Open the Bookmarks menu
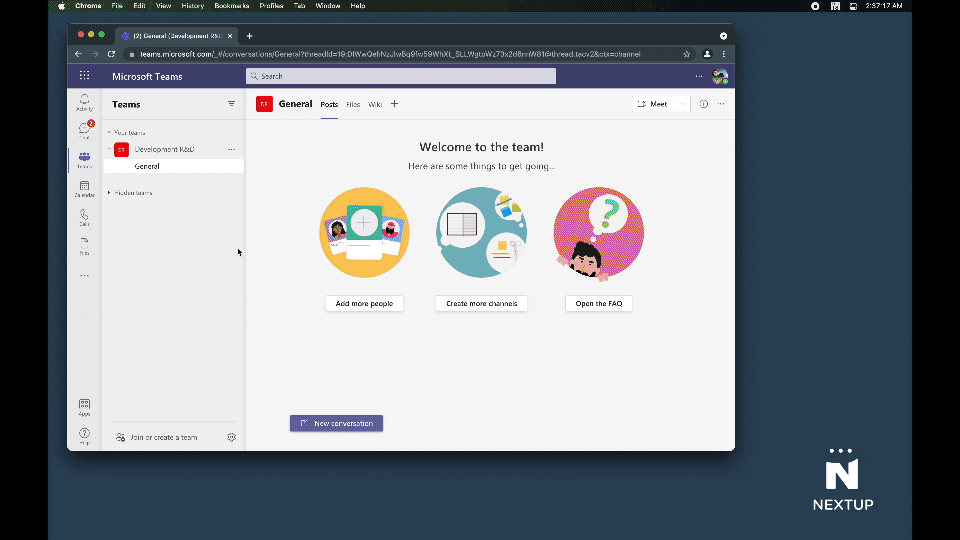Viewport: 960px width, 540px height. click(231, 6)
